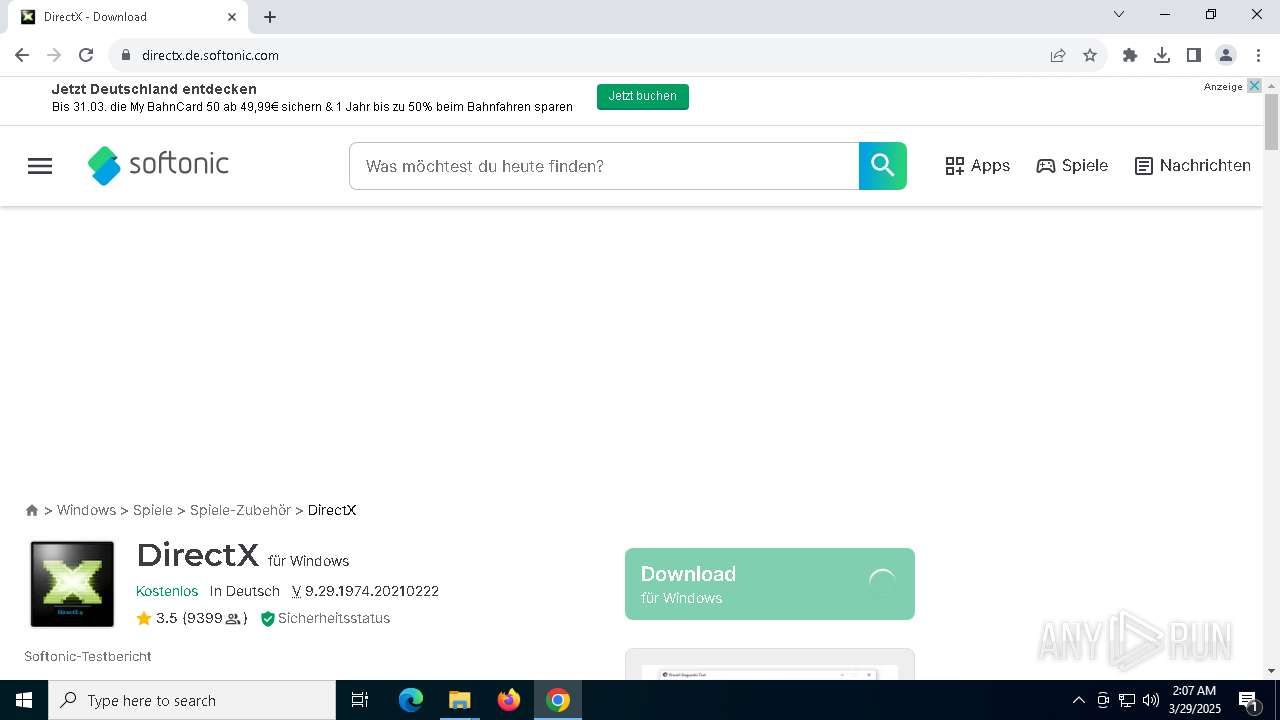This screenshot has height=720, width=1280.
Task: Open the Spiele section
Action: point(1072,166)
